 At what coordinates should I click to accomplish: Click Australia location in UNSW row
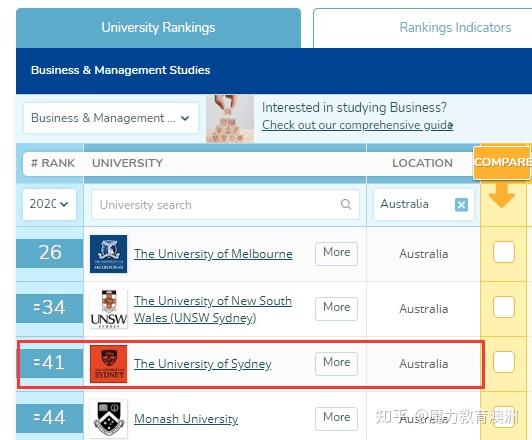pyautogui.click(x=423, y=309)
